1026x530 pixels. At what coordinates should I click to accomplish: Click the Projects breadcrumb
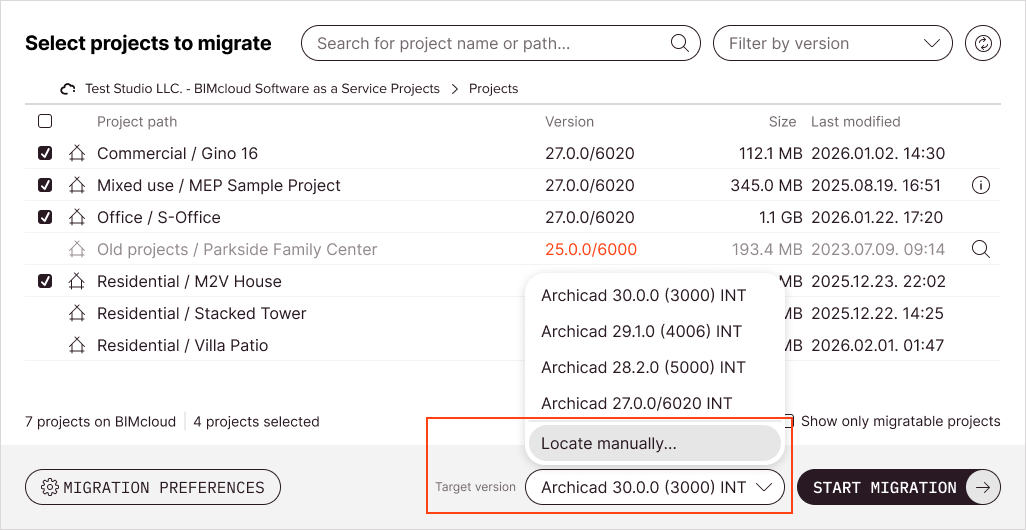click(x=493, y=89)
